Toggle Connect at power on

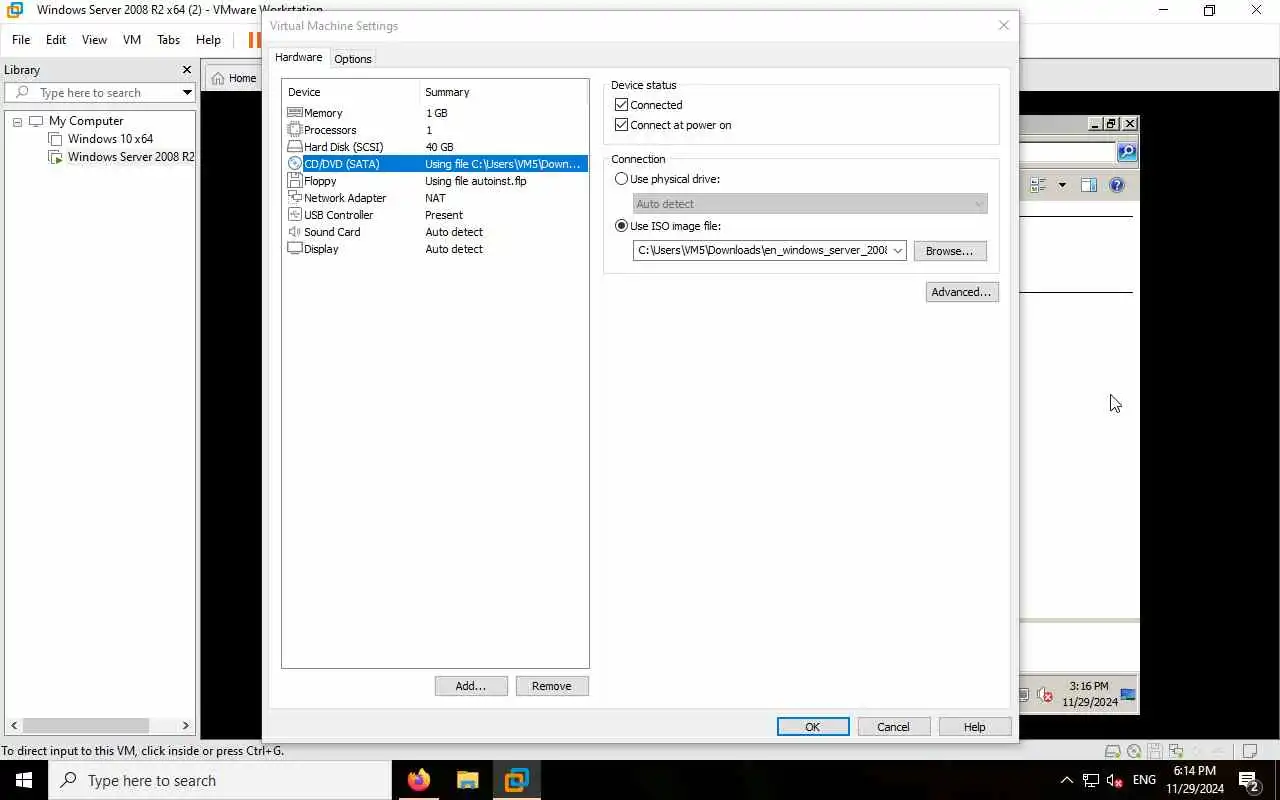pos(622,125)
